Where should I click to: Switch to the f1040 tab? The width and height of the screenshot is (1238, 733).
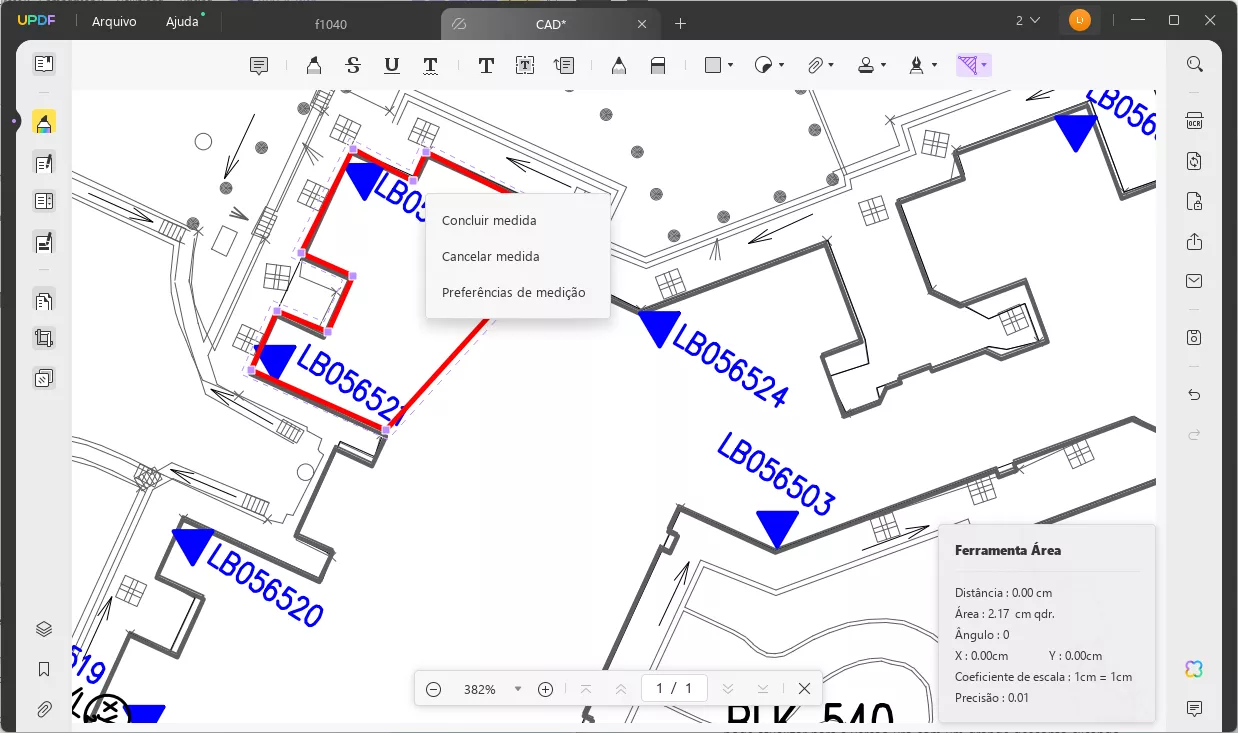331,24
